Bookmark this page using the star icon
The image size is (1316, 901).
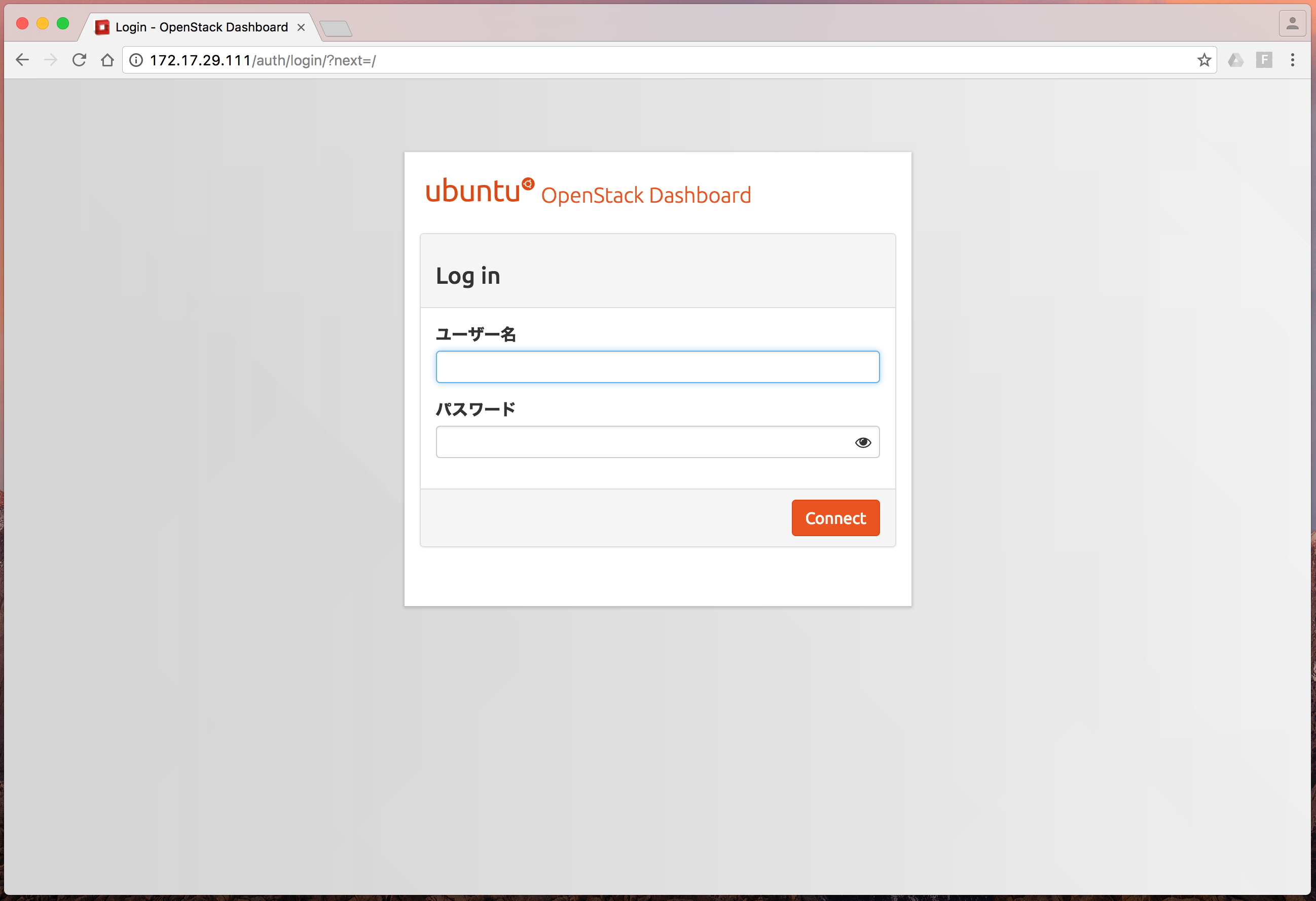pyautogui.click(x=1204, y=60)
